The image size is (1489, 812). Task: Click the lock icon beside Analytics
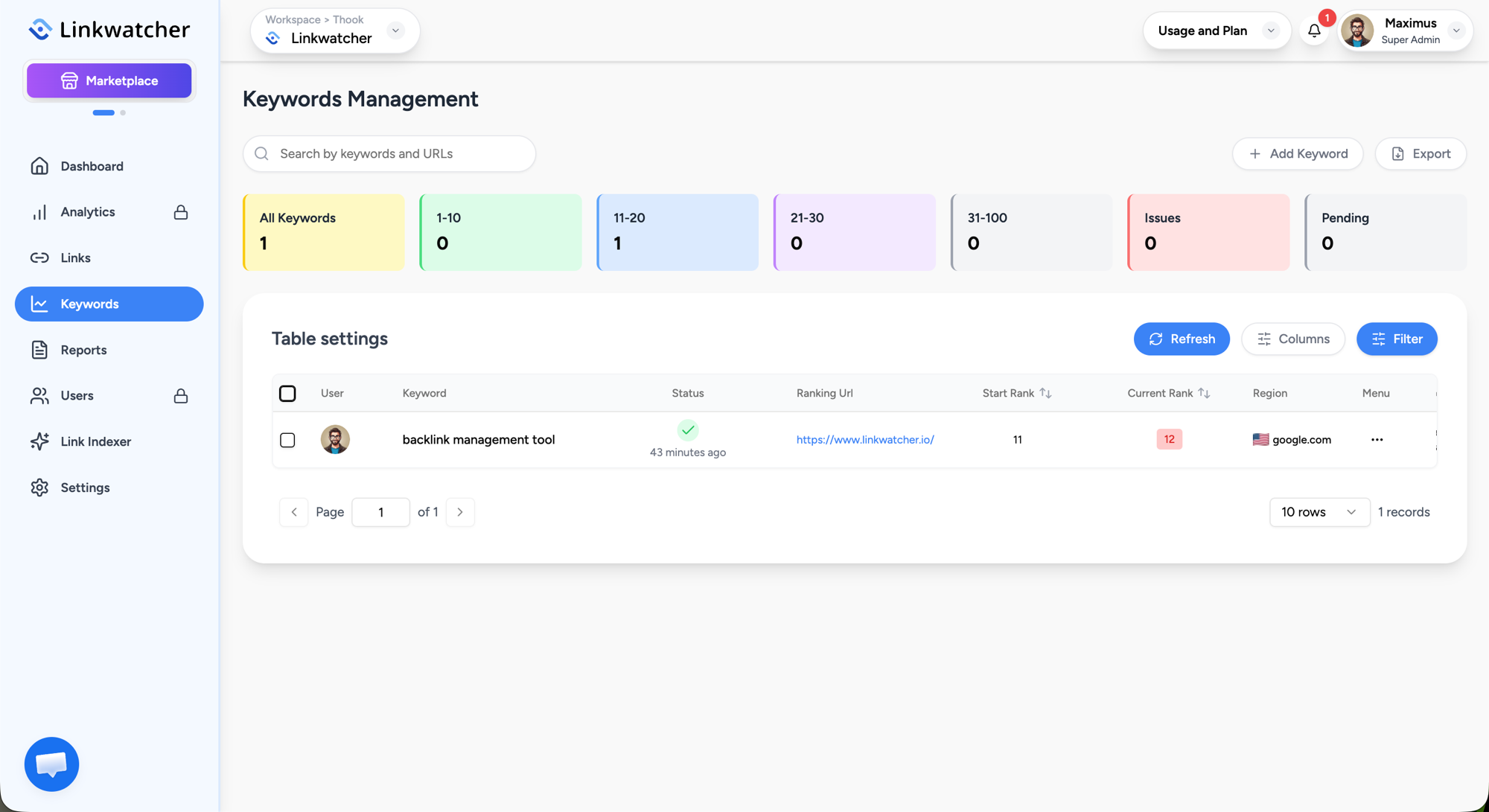point(181,212)
